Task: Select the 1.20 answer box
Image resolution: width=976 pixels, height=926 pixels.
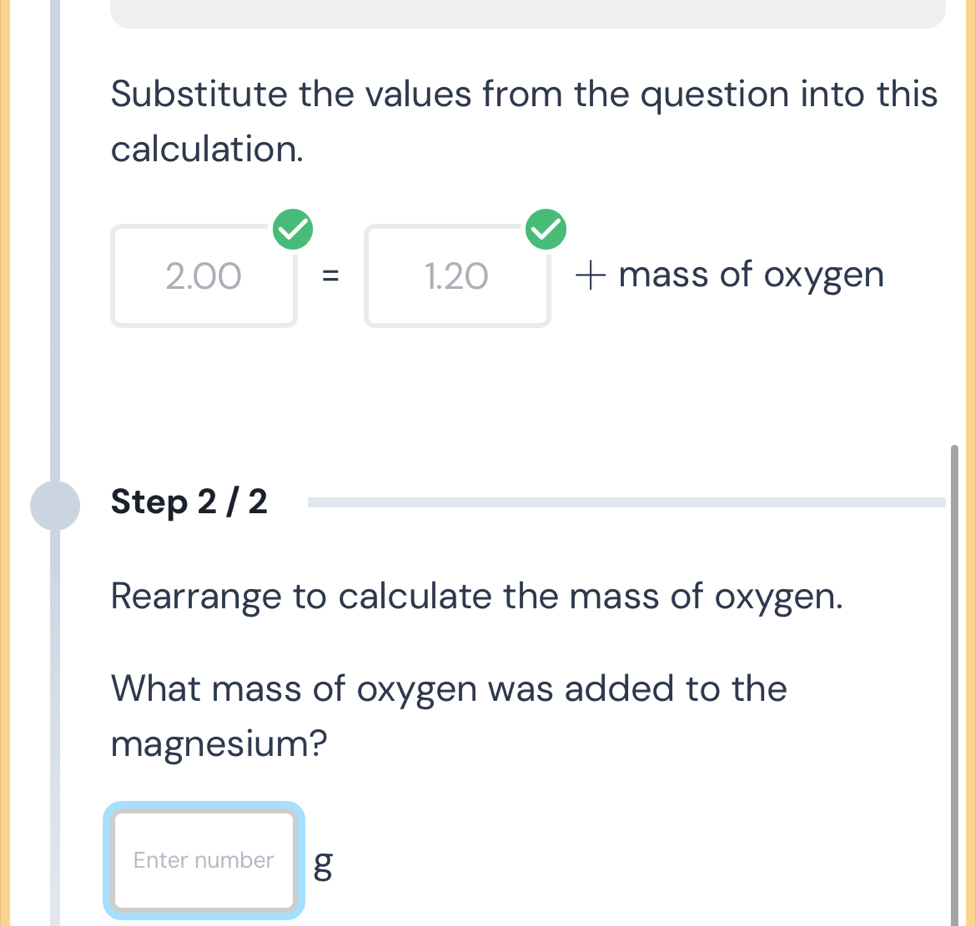Action: (x=457, y=276)
